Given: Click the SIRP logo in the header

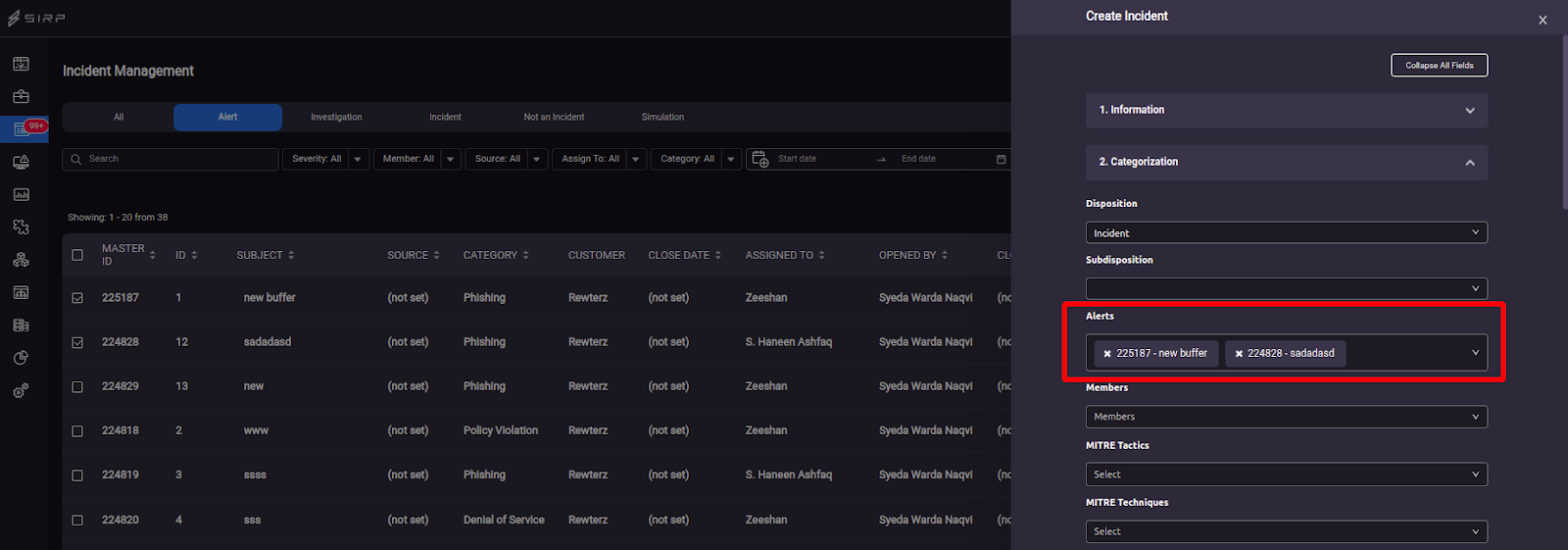Looking at the screenshot, I should [x=36, y=18].
